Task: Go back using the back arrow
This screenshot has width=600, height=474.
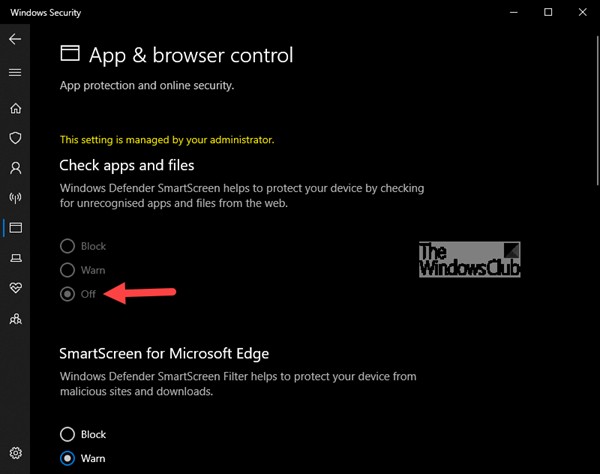Action: [15, 39]
